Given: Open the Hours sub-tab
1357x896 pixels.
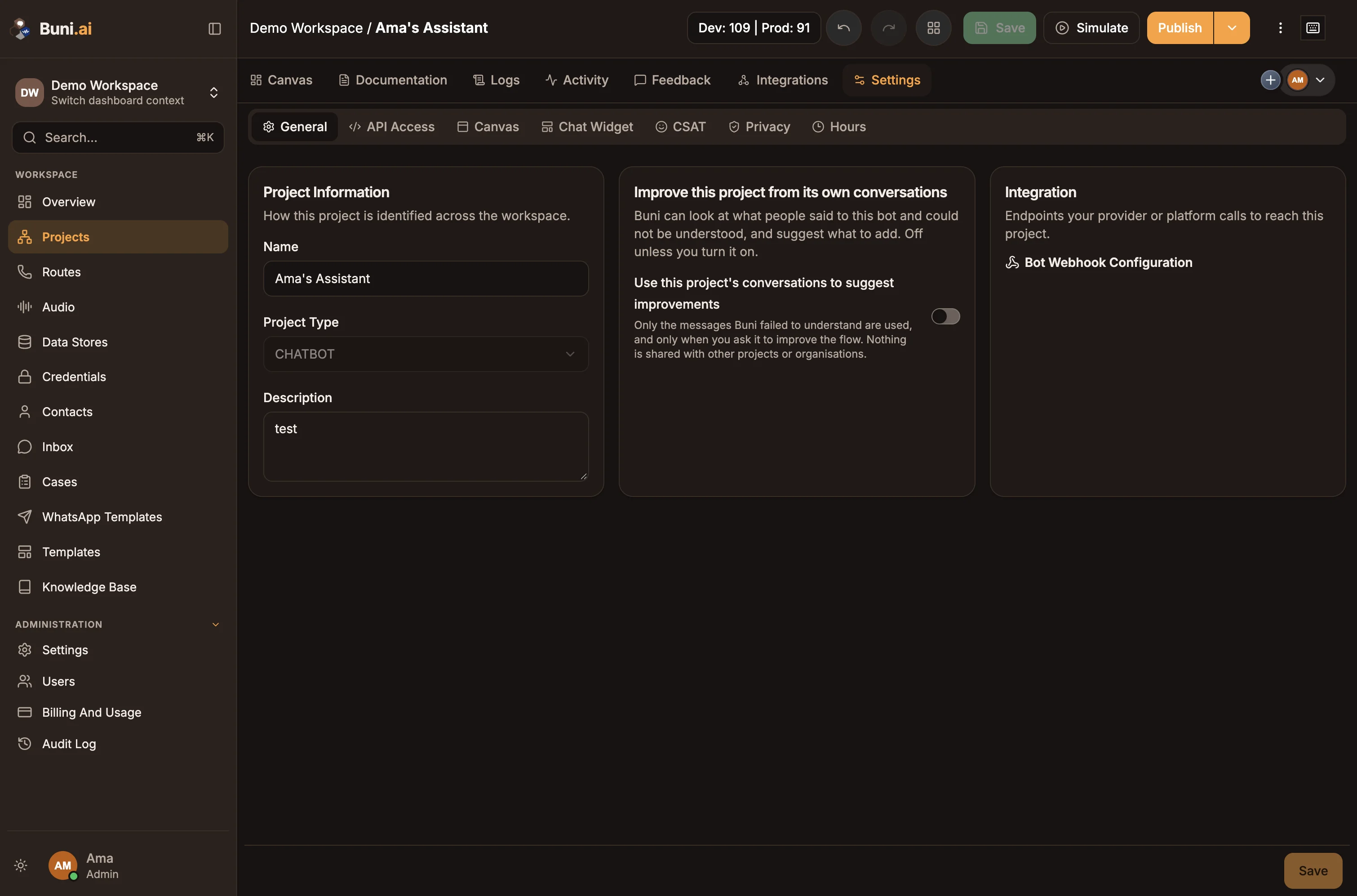Looking at the screenshot, I should pos(839,127).
